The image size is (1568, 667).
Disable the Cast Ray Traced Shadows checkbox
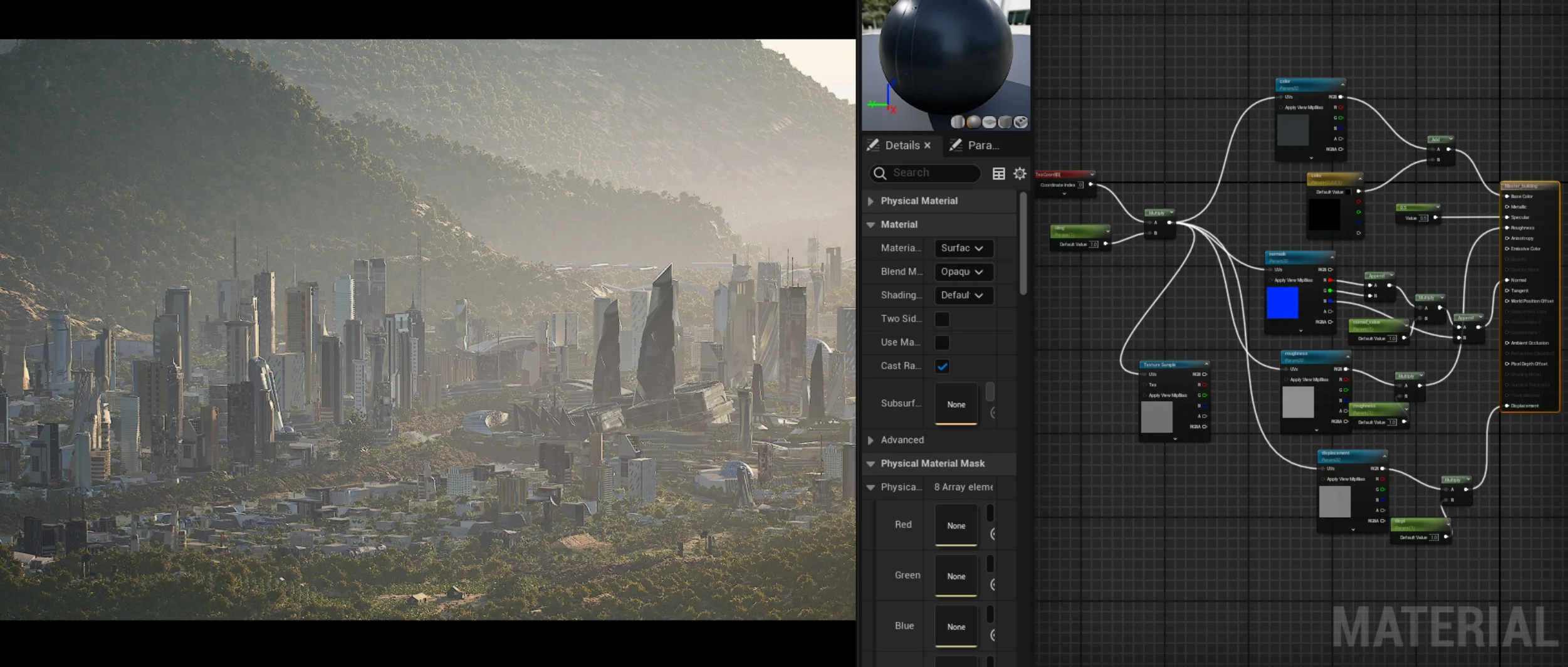[942, 366]
